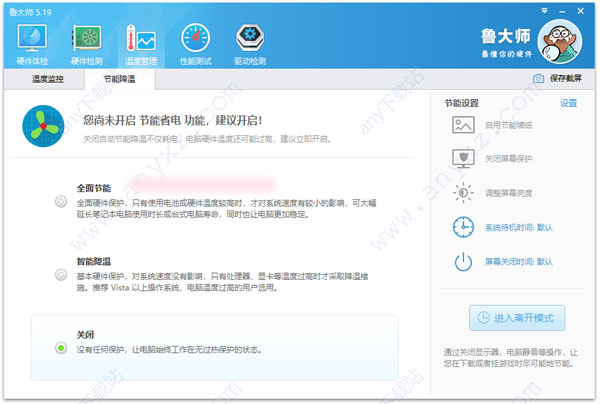Click the 关闭屏幕保护 label
Screen dimensions: 600x404
coord(509,159)
